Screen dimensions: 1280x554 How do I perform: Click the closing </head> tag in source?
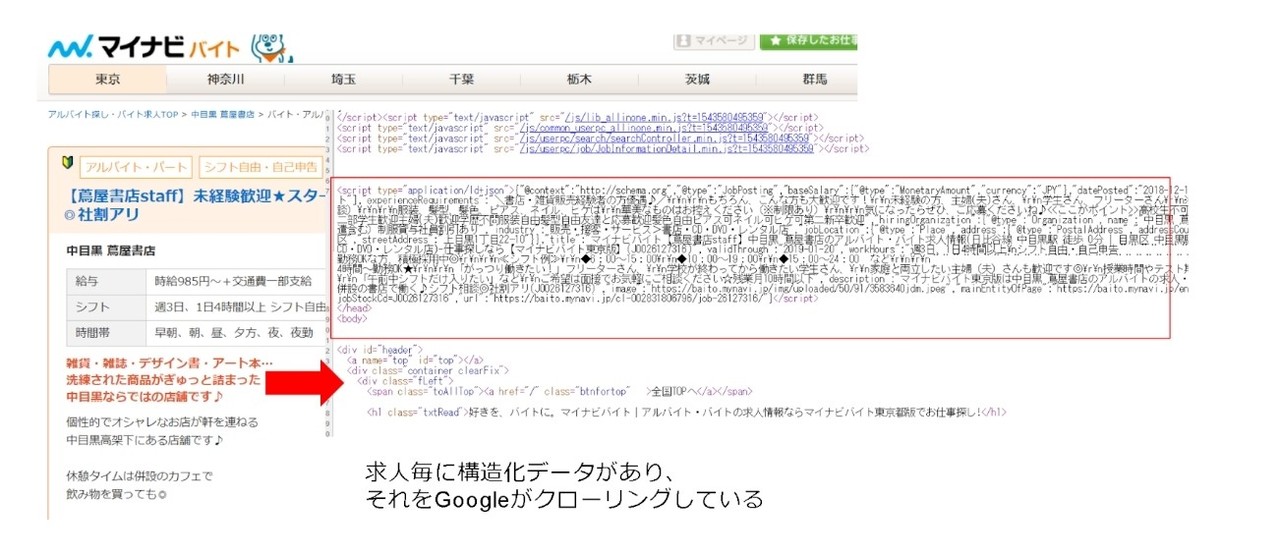tap(353, 309)
